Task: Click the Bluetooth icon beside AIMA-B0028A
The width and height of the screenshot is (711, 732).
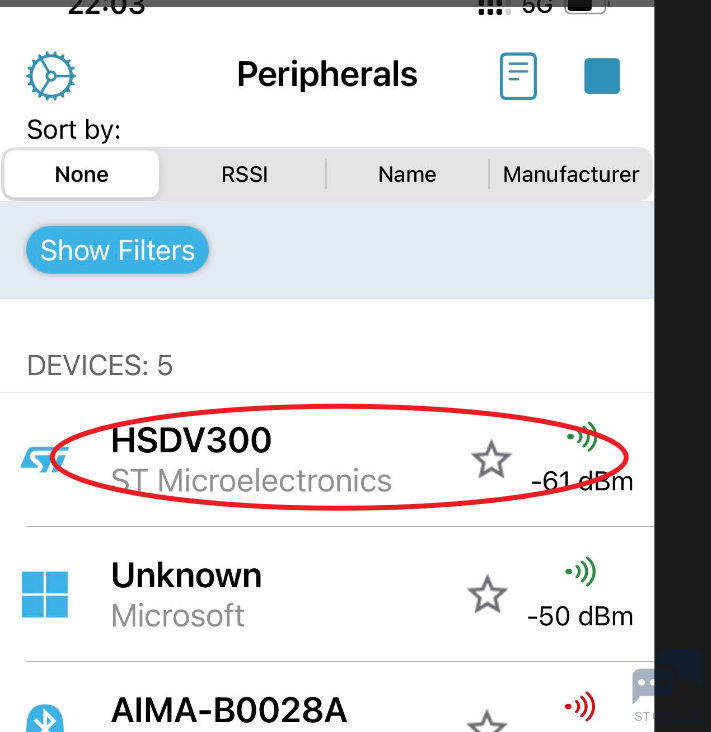Action: tap(45, 719)
